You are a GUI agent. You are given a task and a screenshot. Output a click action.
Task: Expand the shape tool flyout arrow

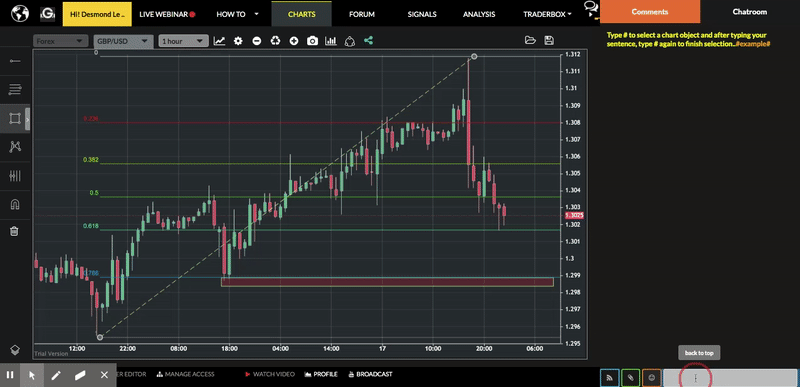coord(28,119)
